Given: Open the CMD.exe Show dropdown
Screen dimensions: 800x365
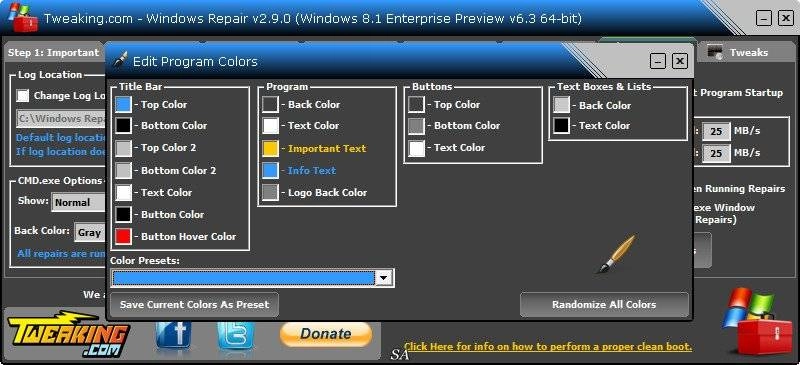Looking at the screenshot, I should 78,202.
